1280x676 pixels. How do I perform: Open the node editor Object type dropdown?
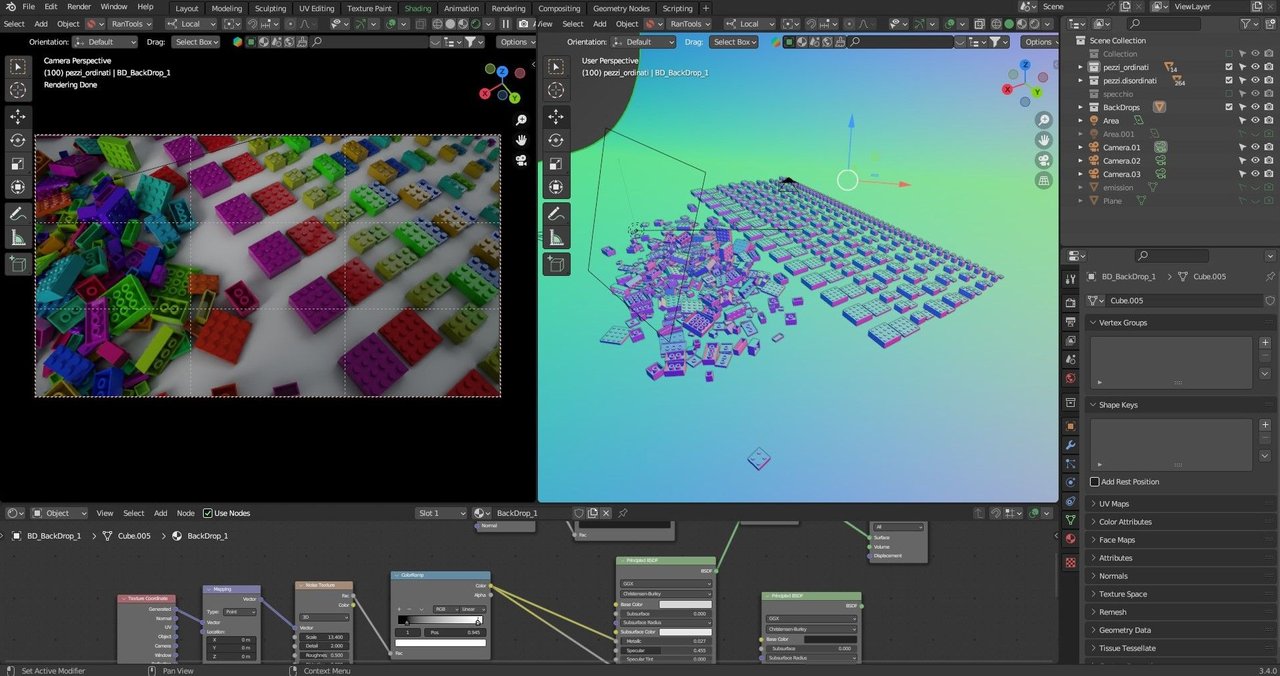pos(58,513)
